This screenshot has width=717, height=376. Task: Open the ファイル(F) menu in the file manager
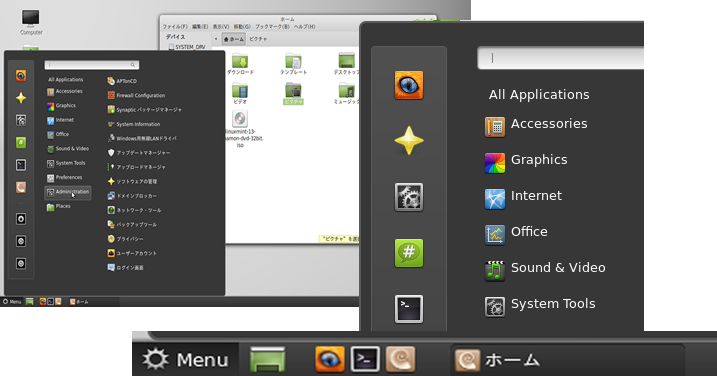[175, 27]
